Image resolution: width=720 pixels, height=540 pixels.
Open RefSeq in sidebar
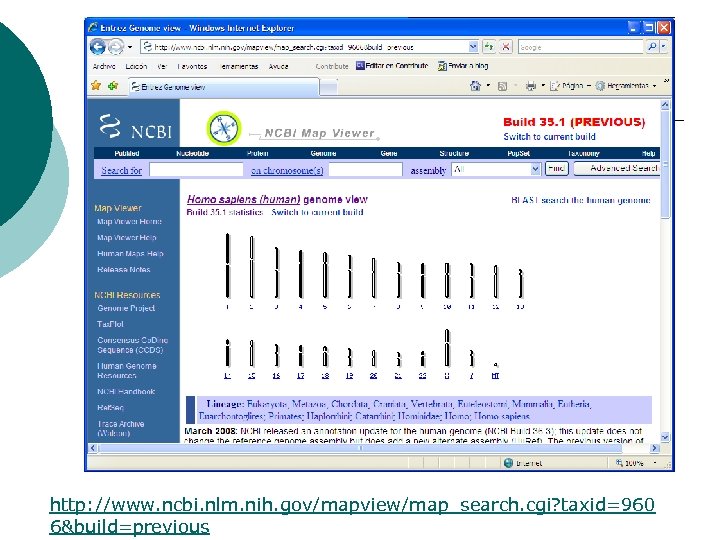pyautogui.click(x=111, y=407)
